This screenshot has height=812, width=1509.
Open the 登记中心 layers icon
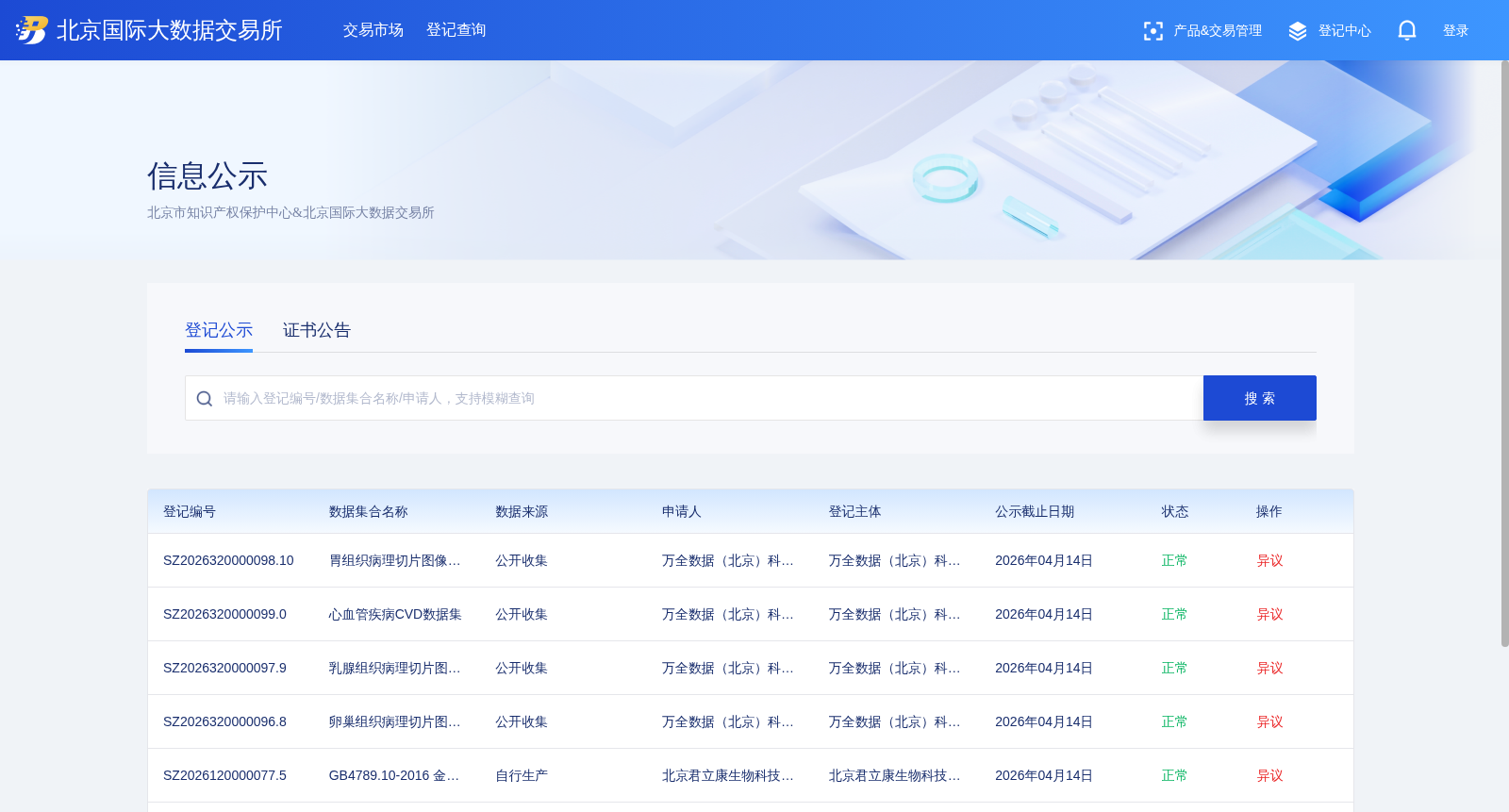pyautogui.click(x=1298, y=31)
